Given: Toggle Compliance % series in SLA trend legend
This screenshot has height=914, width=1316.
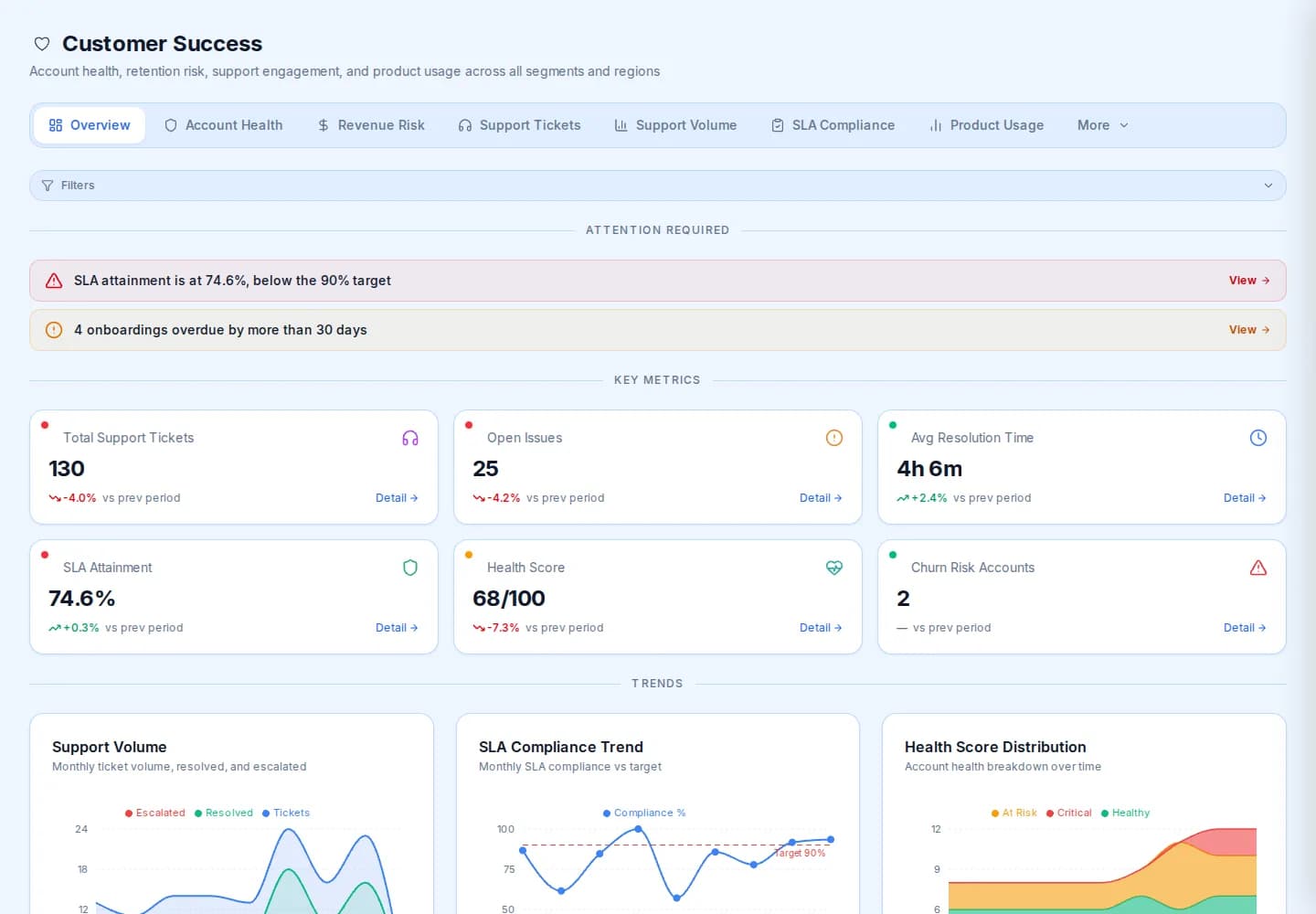Looking at the screenshot, I should 644,813.
